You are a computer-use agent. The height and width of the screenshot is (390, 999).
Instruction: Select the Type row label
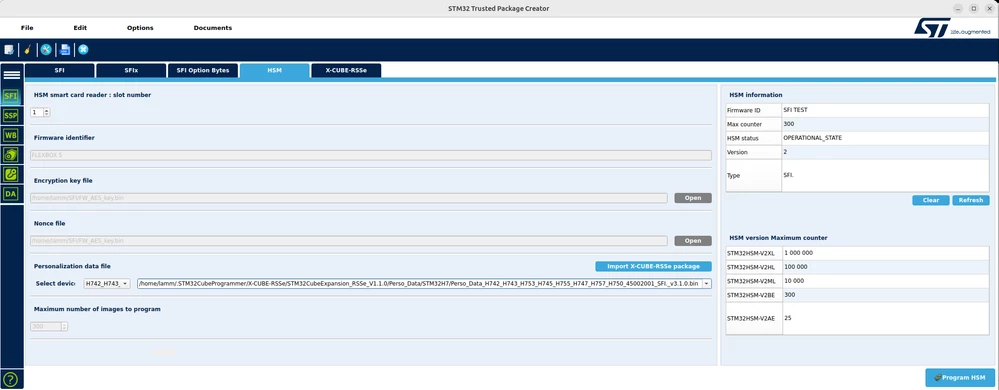(x=733, y=175)
